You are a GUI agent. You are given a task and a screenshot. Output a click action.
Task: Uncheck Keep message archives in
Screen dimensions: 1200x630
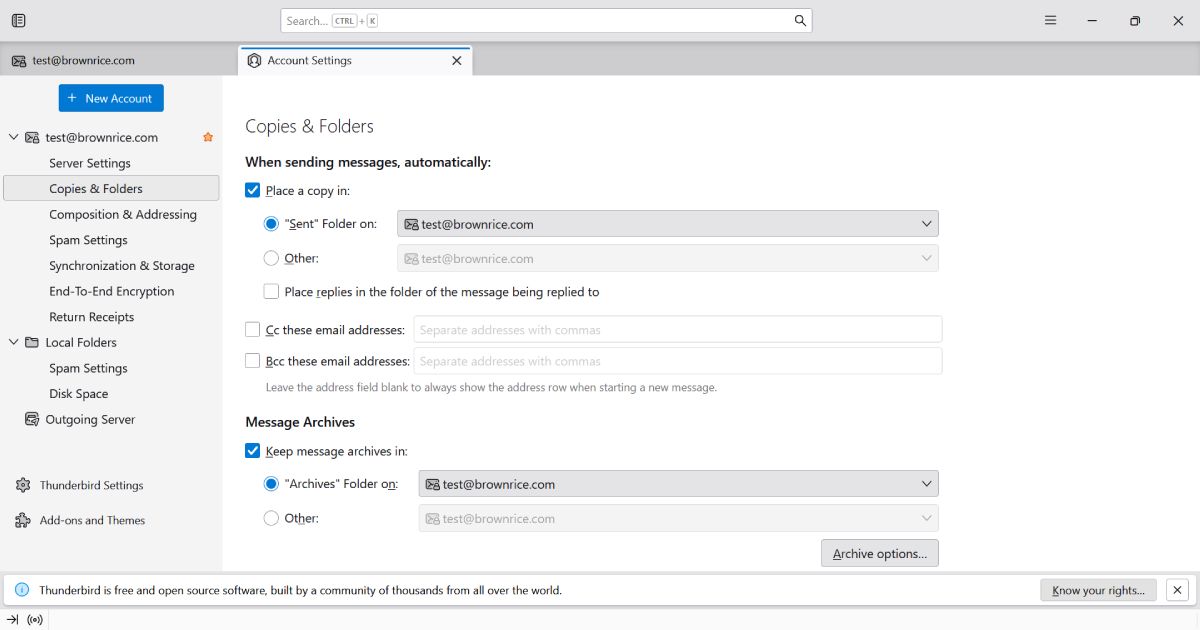point(252,451)
